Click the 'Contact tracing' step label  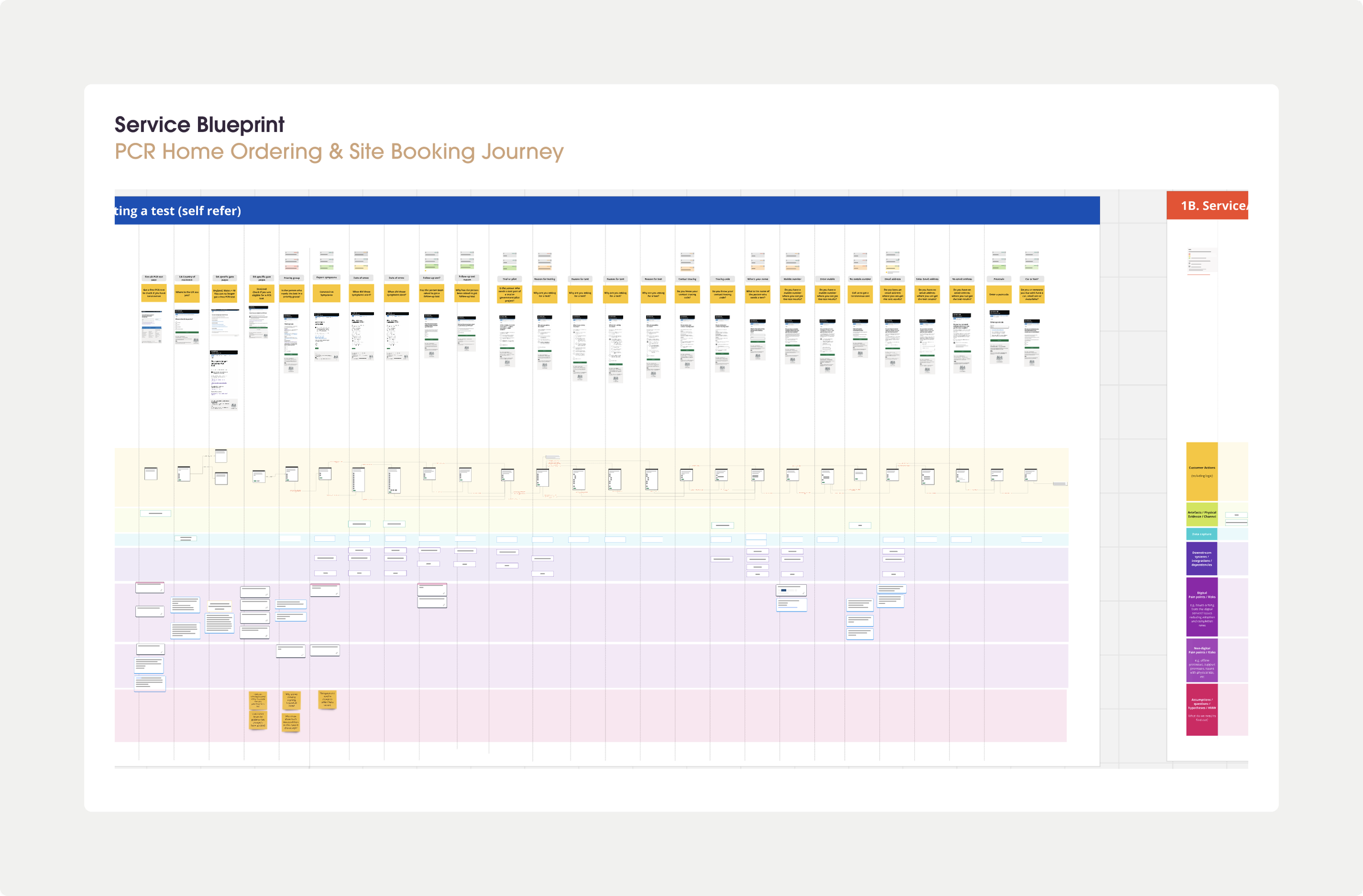point(687,279)
